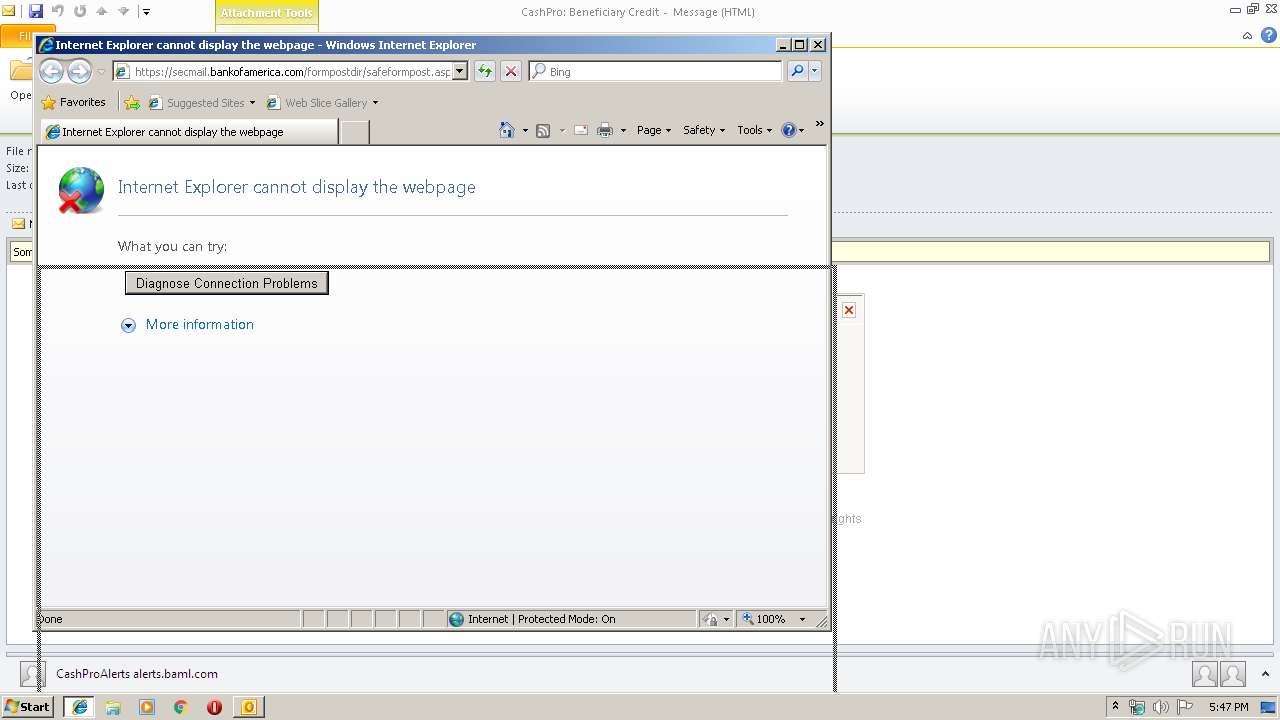Click Outlook taskbar icon
Viewport: 1280px width, 720px height.
(248, 707)
